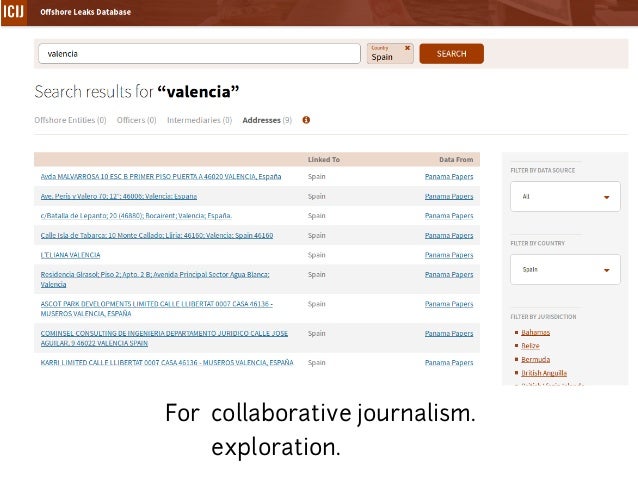Filter by Belize jurisdiction
The height and width of the screenshot is (479, 638).
point(530,346)
